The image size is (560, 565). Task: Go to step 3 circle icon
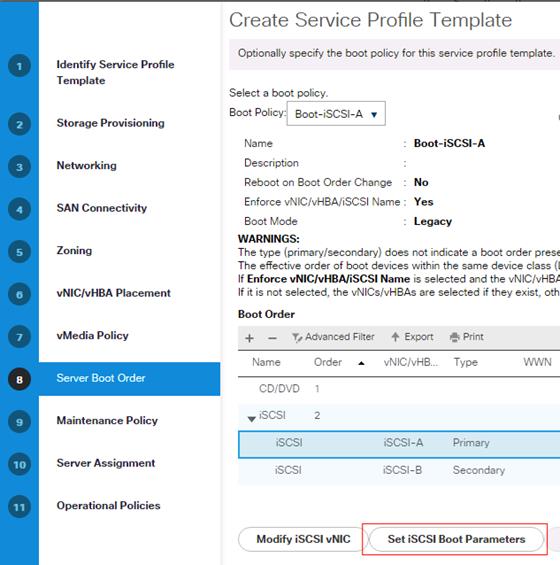pos(19,167)
